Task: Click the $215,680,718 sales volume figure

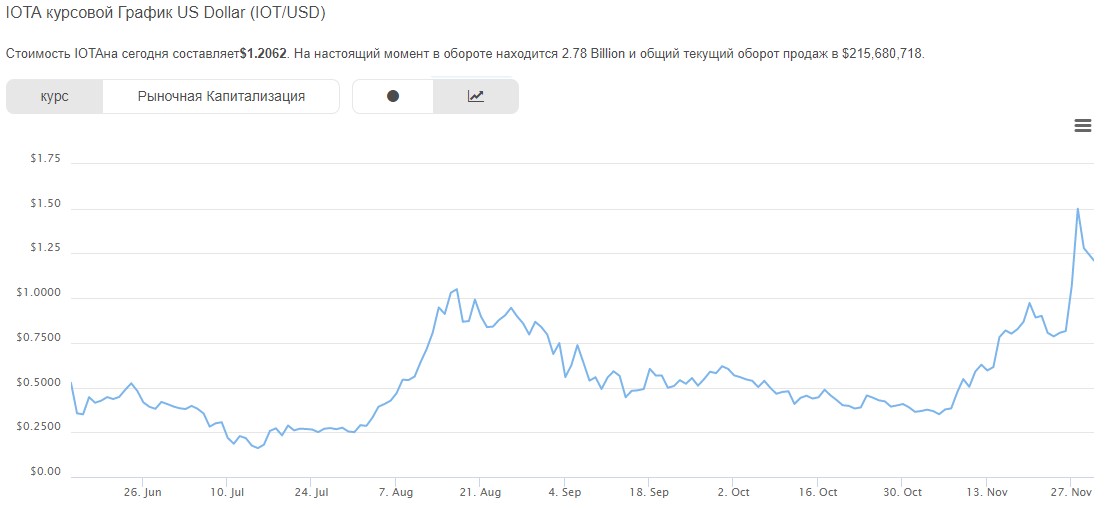Action: [x=882, y=53]
